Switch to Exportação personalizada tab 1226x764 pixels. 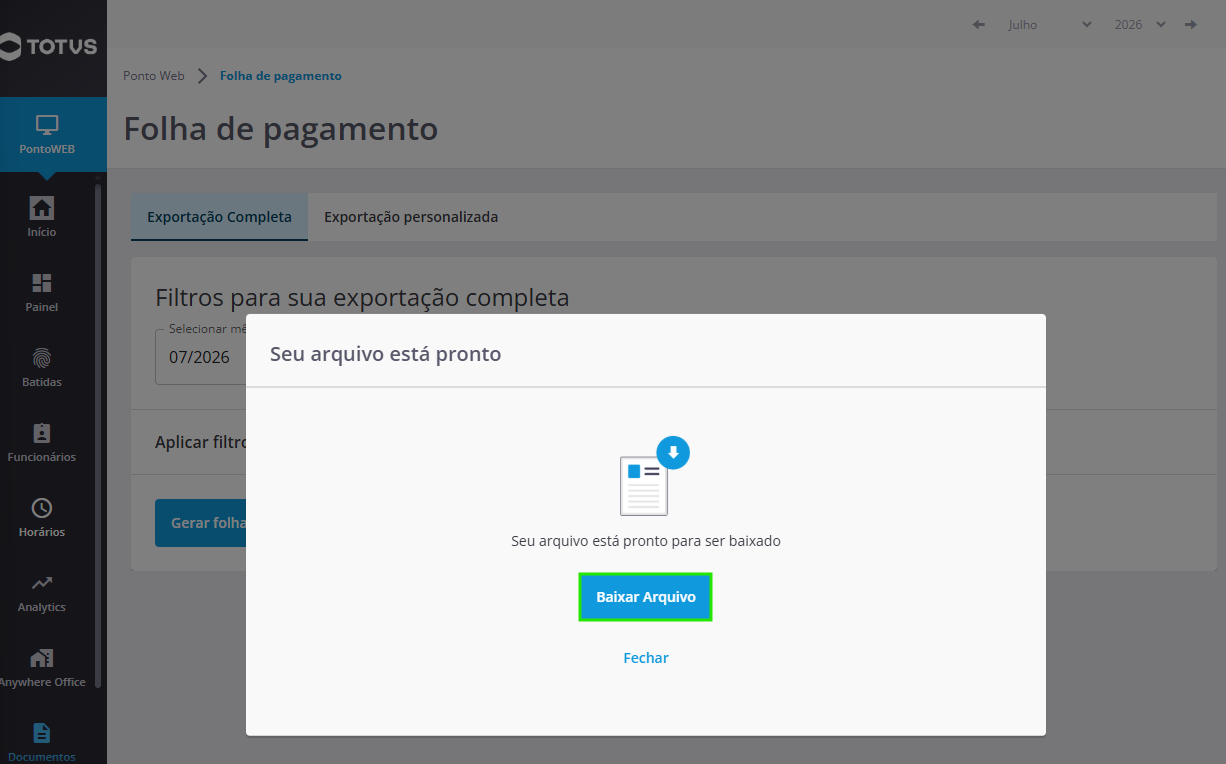[411, 217]
